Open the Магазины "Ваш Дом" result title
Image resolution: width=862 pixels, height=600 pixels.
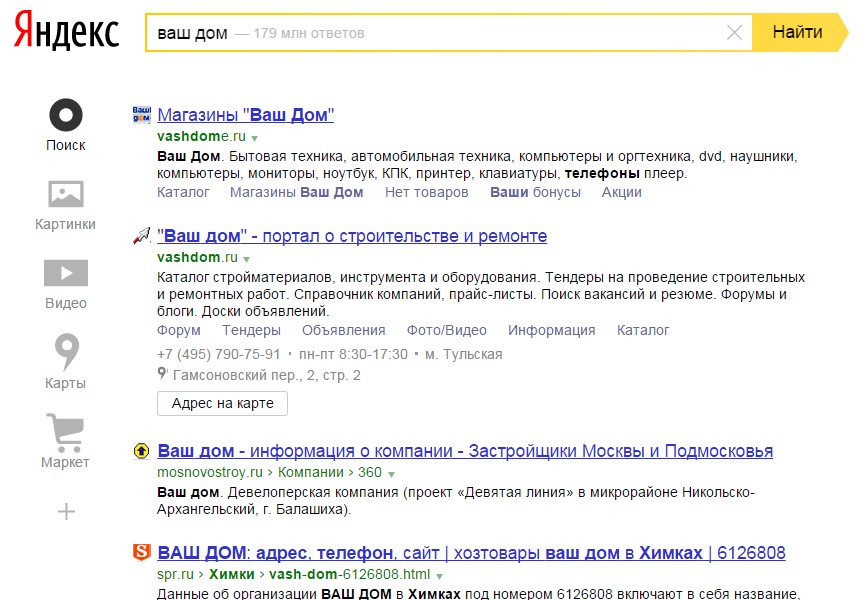[x=246, y=114]
